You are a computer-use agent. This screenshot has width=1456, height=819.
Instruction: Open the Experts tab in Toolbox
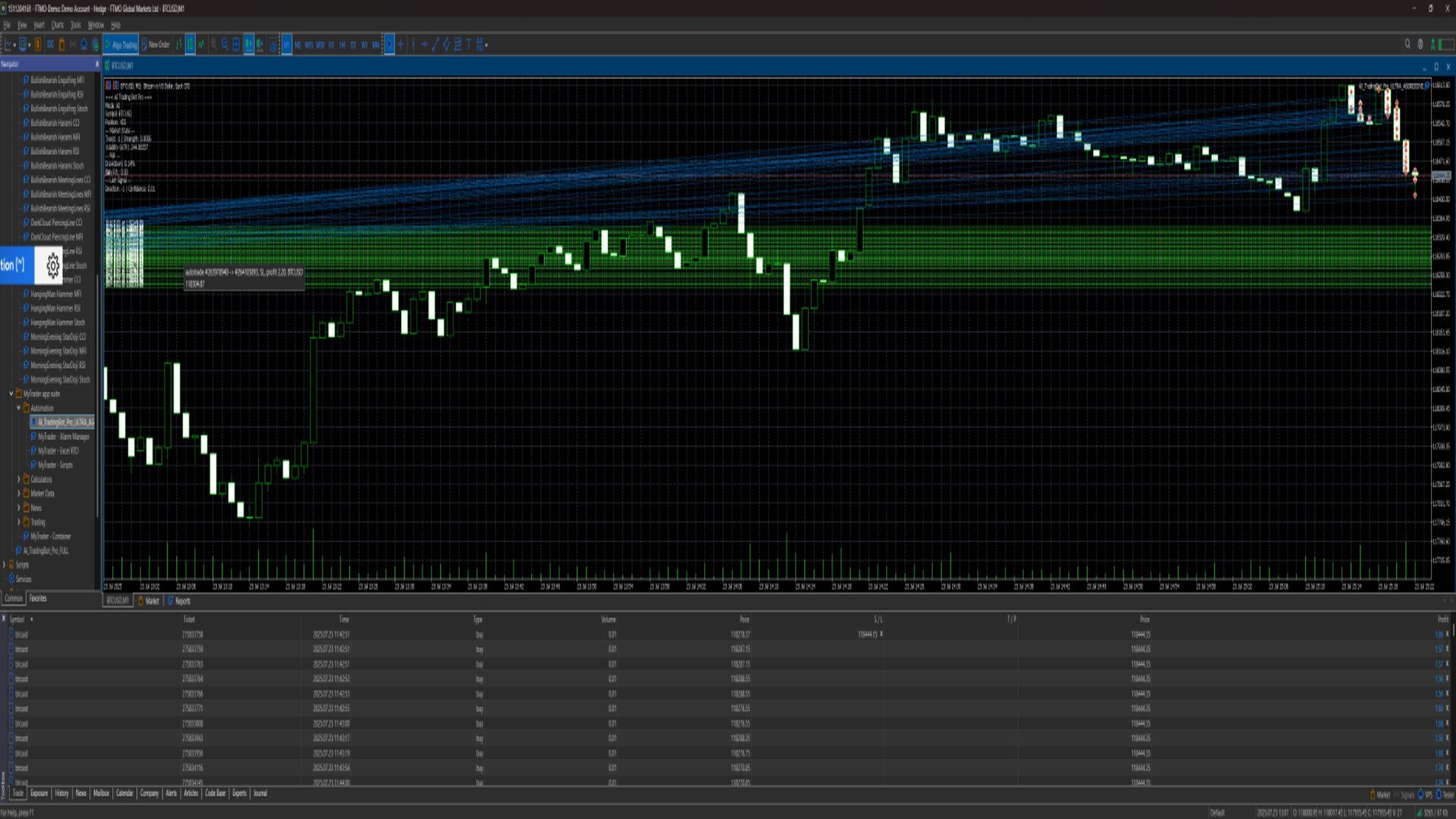click(x=240, y=793)
